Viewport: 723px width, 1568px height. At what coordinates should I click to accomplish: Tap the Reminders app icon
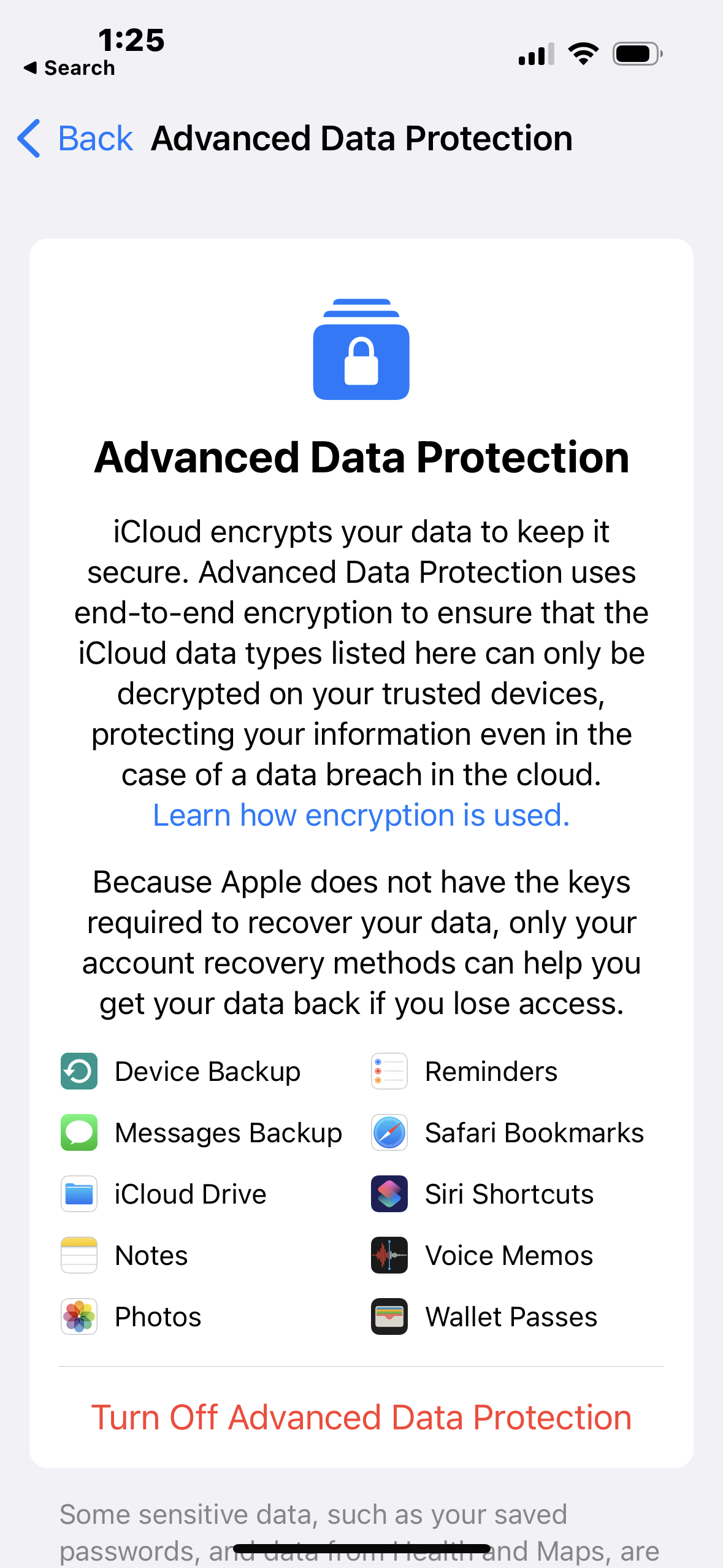tap(389, 1071)
